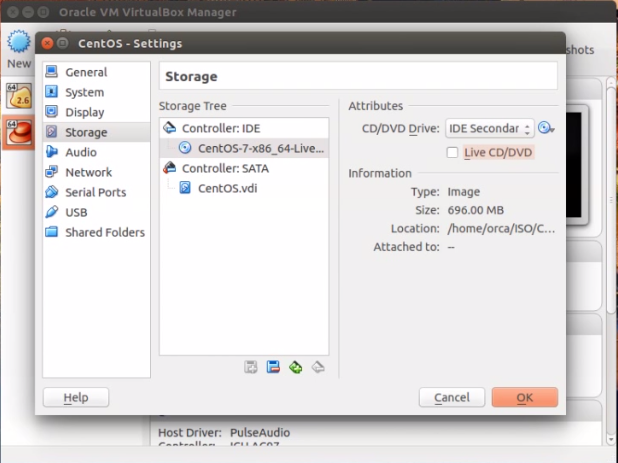Select Serial Ports in sidebar
Viewport: 618px width, 463px height.
coord(96,192)
